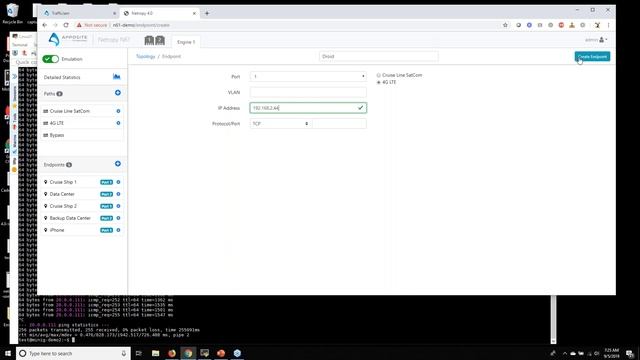Screen dimensions: 640x360
Task: Open the TCP protocol dropdown
Action: pyautogui.click(x=280, y=124)
